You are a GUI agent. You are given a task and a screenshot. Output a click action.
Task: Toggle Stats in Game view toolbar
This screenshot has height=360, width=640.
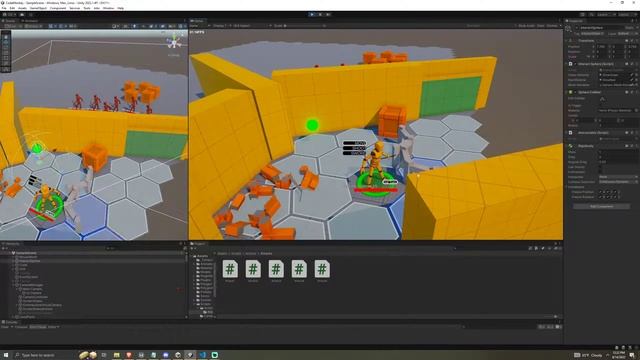(x=540, y=26)
